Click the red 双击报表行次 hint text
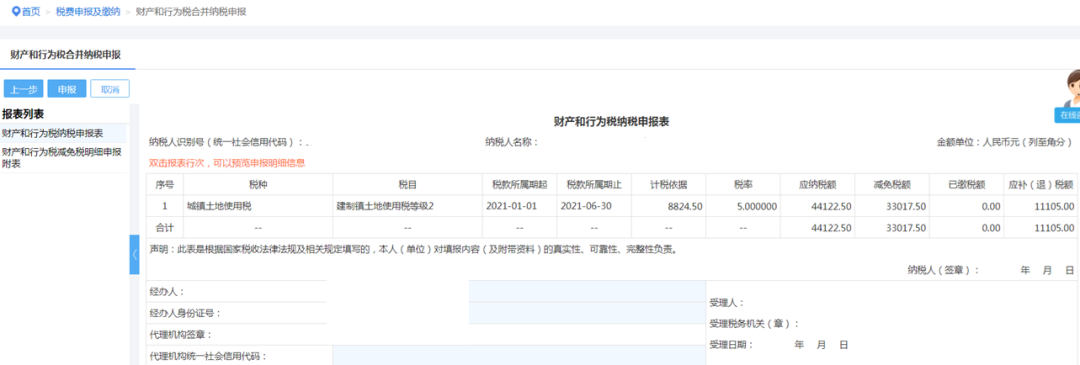Screen dimensions: 1080x365 pyautogui.click(x=227, y=163)
